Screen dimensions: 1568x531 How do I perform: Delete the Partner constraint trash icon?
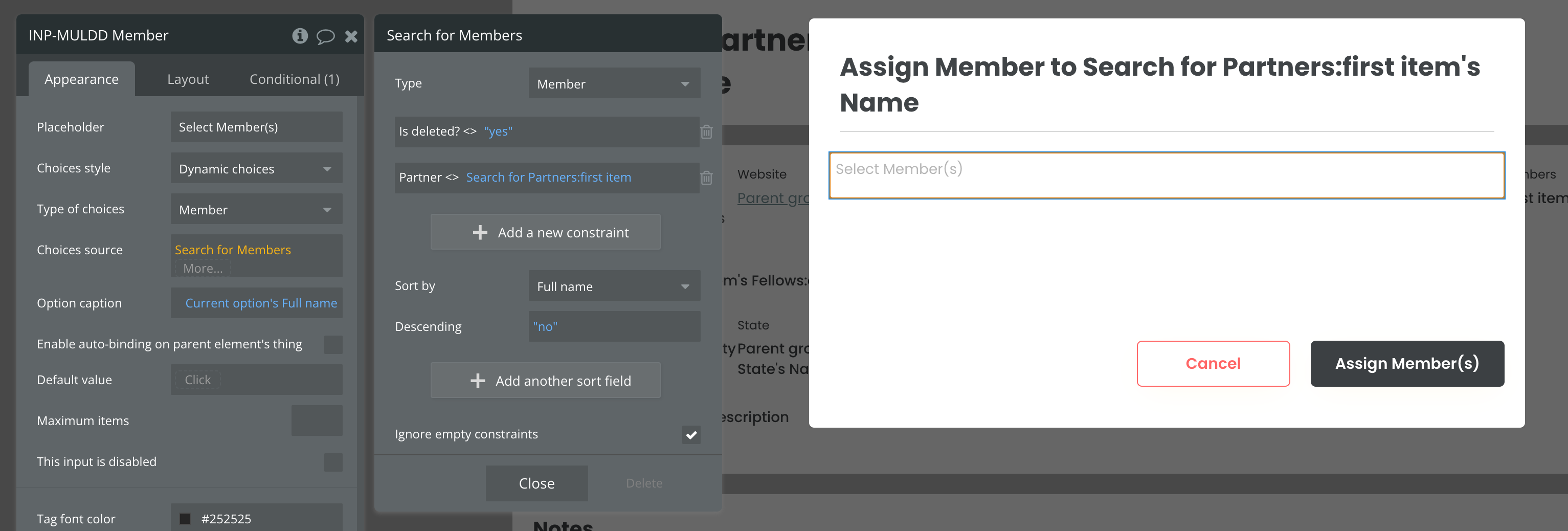tap(706, 178)
